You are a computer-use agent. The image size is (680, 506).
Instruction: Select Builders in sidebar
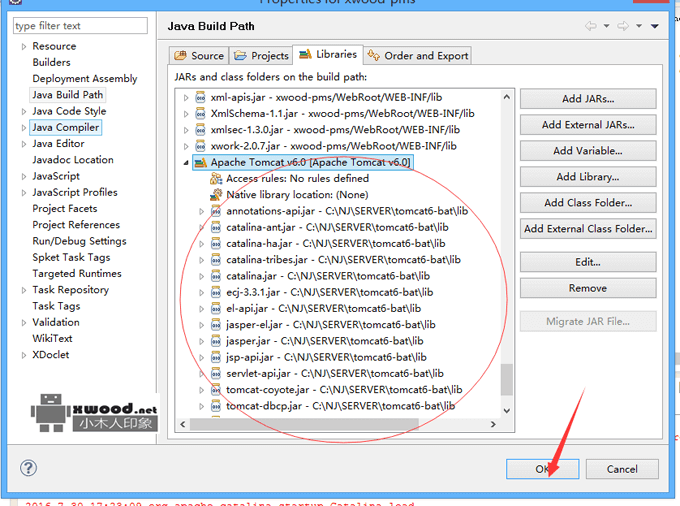coord(51,62)
